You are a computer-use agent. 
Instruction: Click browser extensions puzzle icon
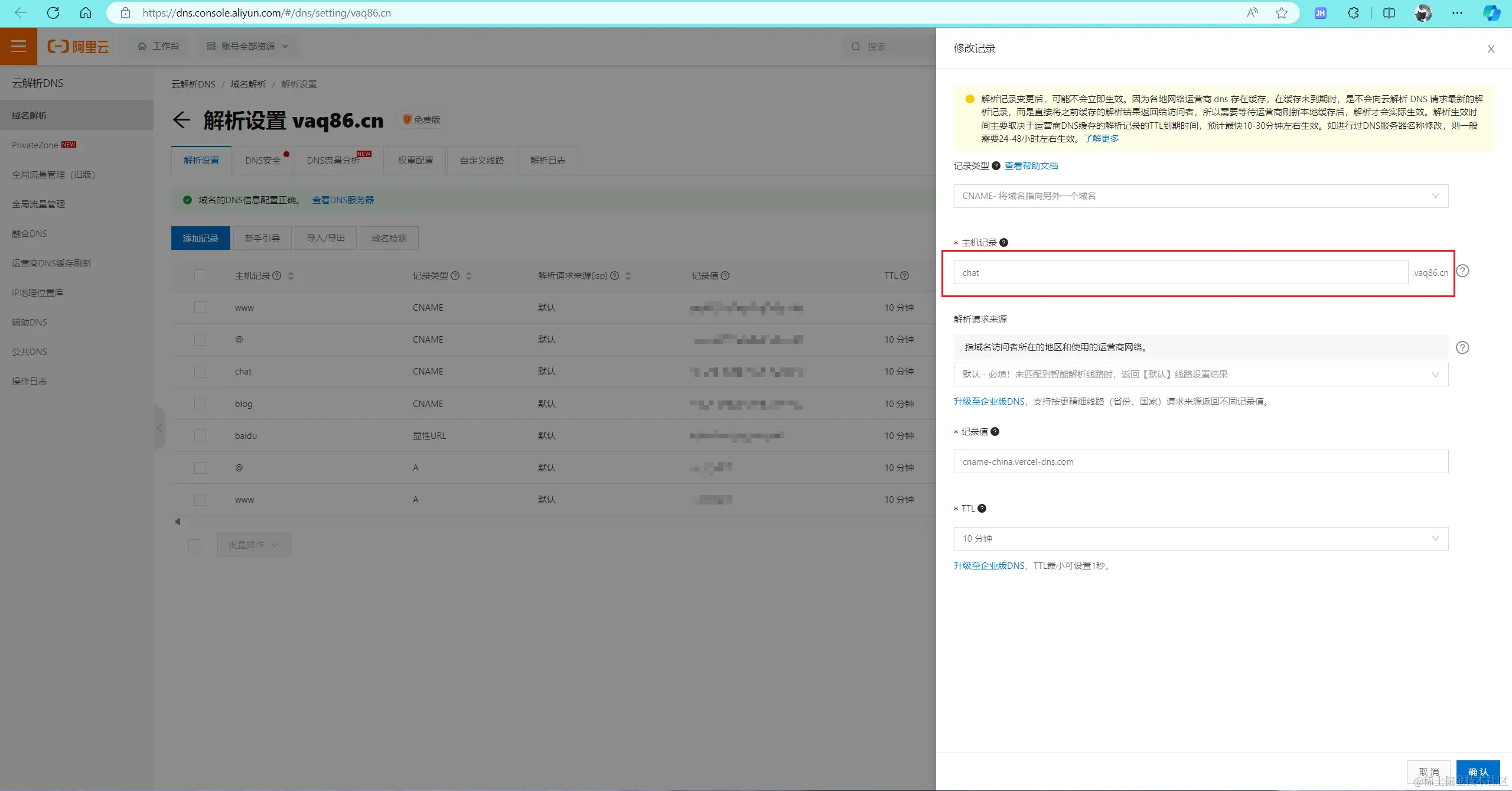tap(1353, 13)
